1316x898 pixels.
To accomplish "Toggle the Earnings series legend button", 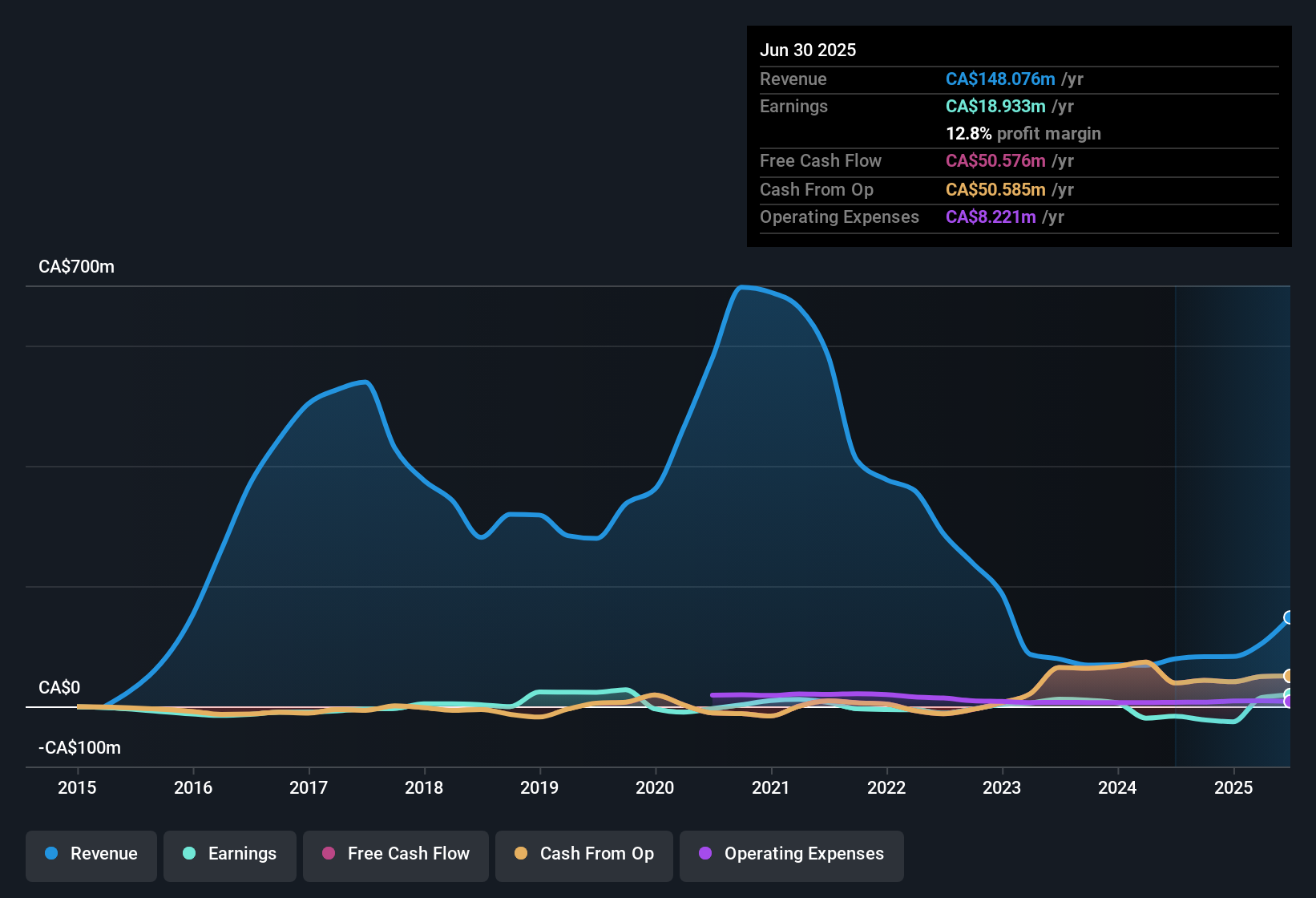I will click(x=230, y=854).
